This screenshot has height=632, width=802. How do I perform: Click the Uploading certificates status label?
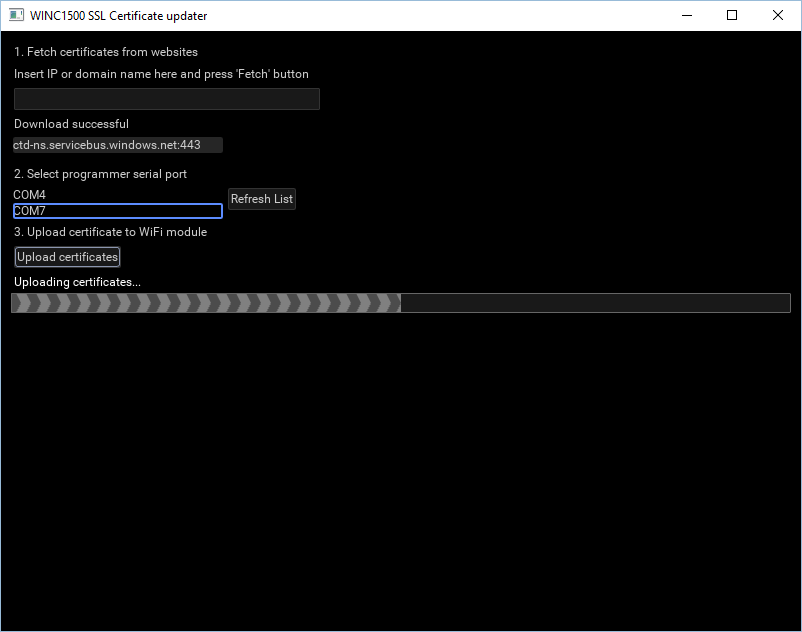pyautogui.click(x=77, y=281)
